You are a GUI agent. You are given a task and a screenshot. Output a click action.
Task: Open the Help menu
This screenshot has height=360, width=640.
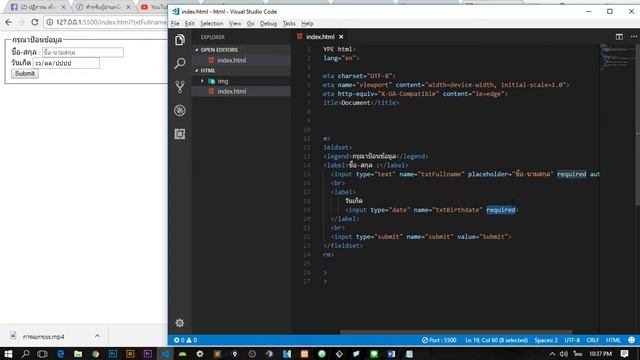click(x=307, y=24)
